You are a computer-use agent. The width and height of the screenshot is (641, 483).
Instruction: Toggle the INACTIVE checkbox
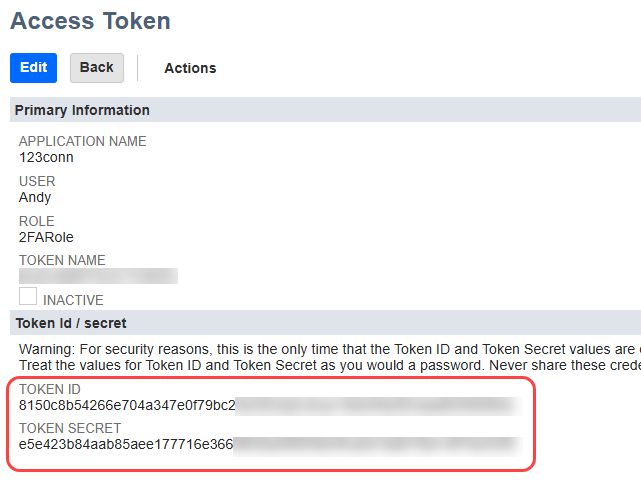pos(28,297)
